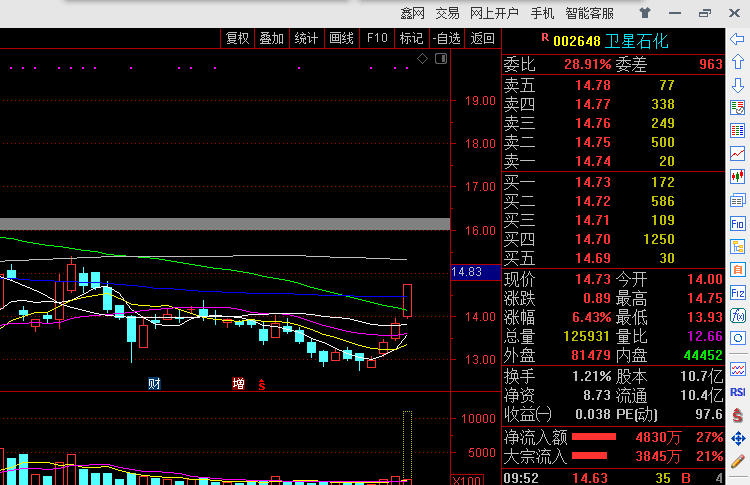
Task: Click the red S sidebar icon
Action: tap(738, 415)
